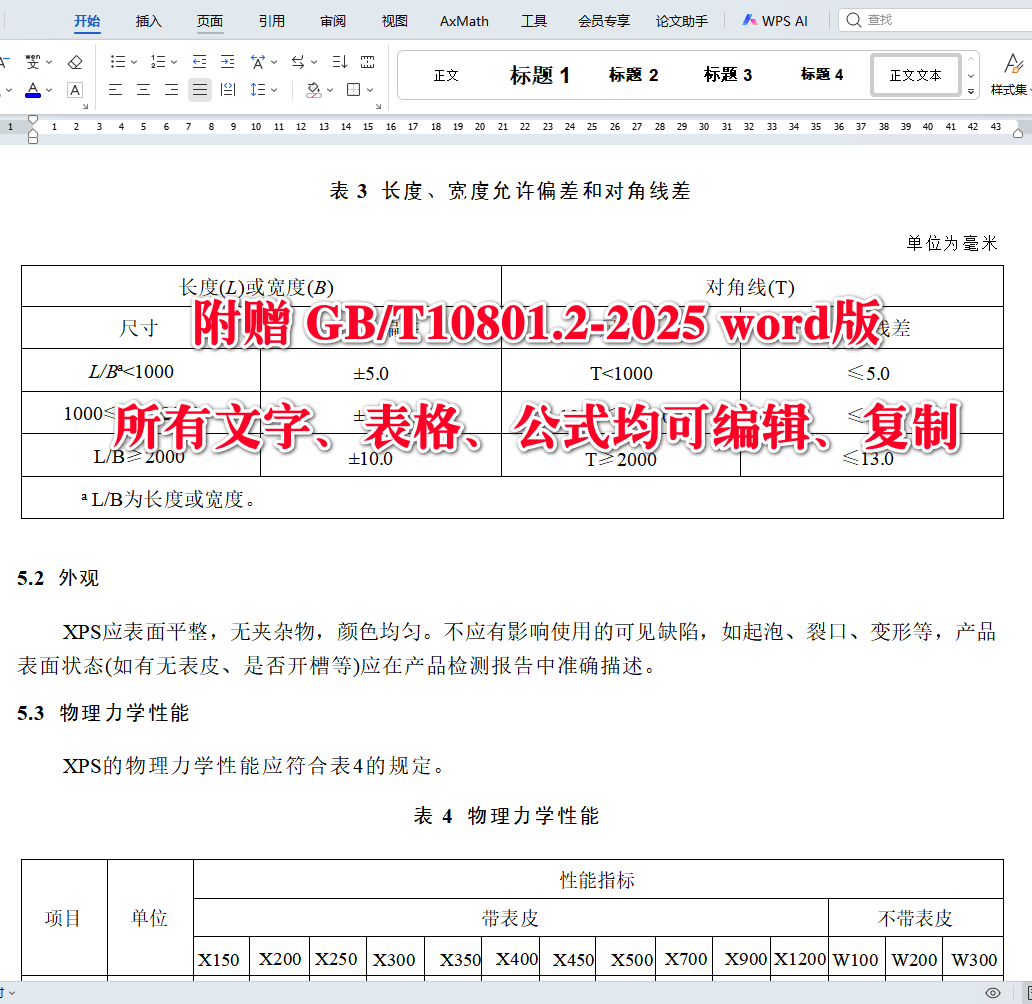Switch to the 开始 tab
Viewport: 1032px width, 1004px height.
tap(86, 21)
